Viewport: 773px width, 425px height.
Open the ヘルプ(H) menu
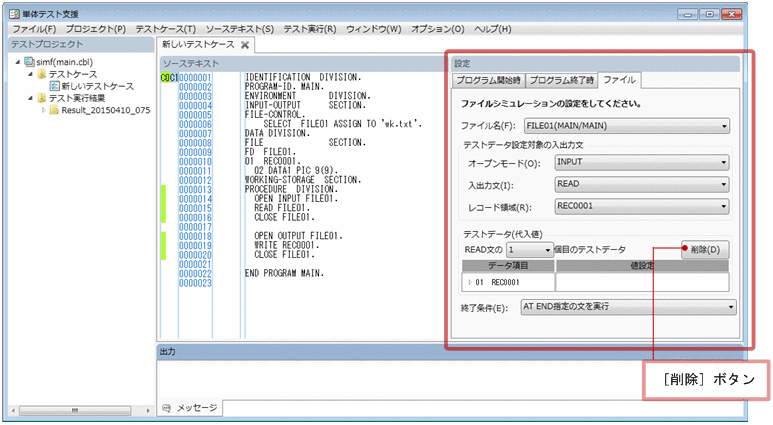(492, 29)
